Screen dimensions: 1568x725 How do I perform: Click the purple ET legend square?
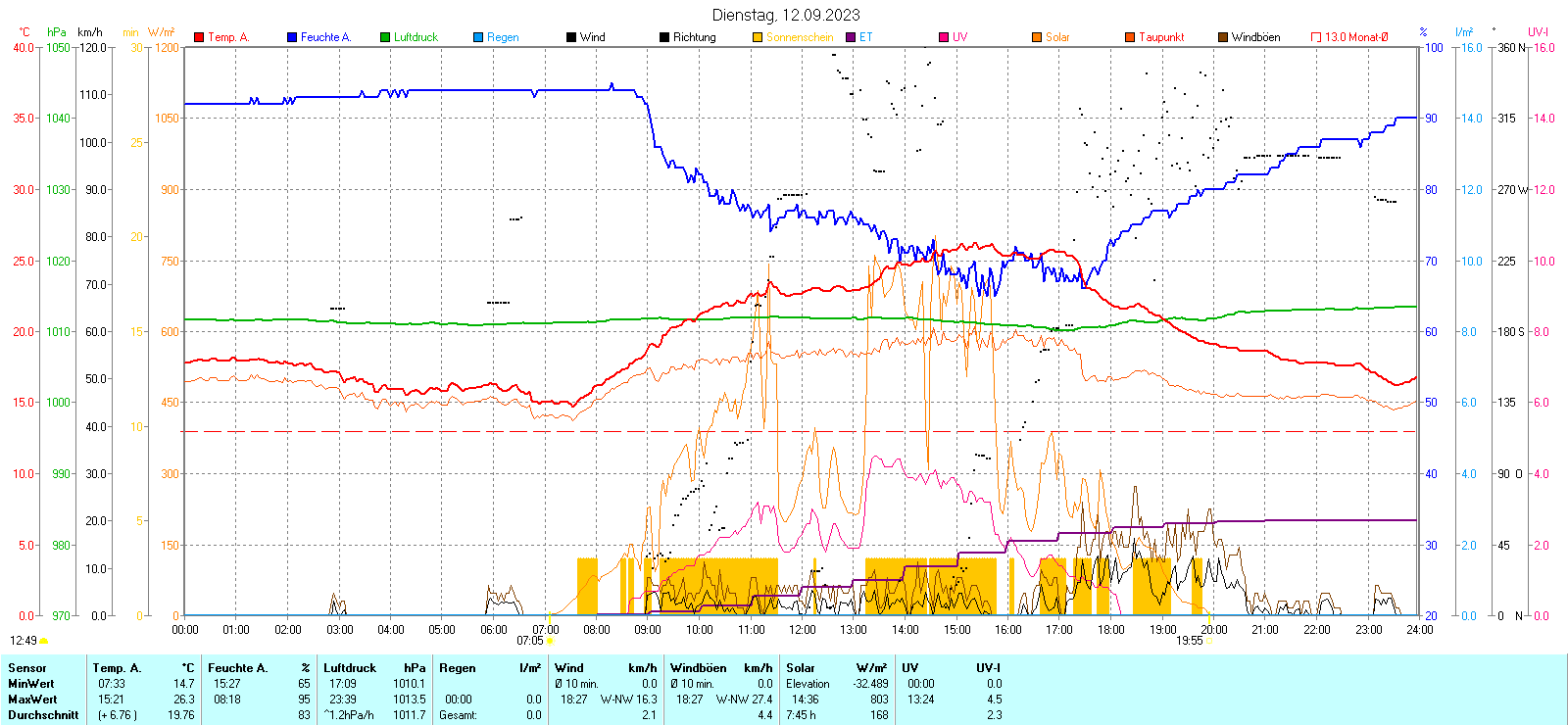[x=851, y=37]
